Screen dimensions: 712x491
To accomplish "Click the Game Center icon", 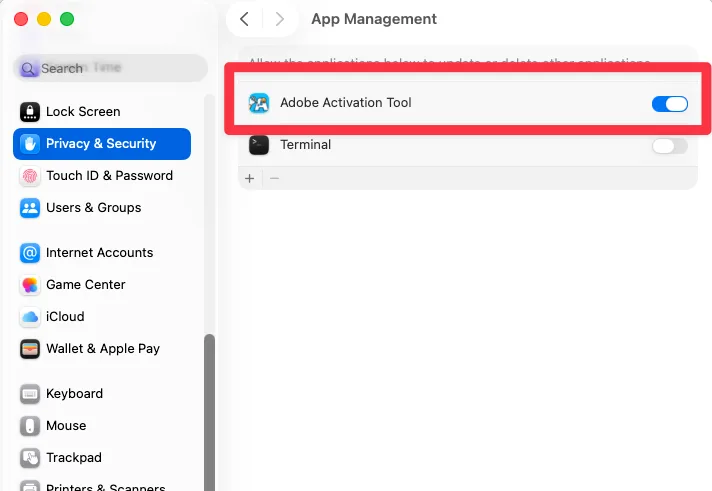I will [x=30, y=285].
